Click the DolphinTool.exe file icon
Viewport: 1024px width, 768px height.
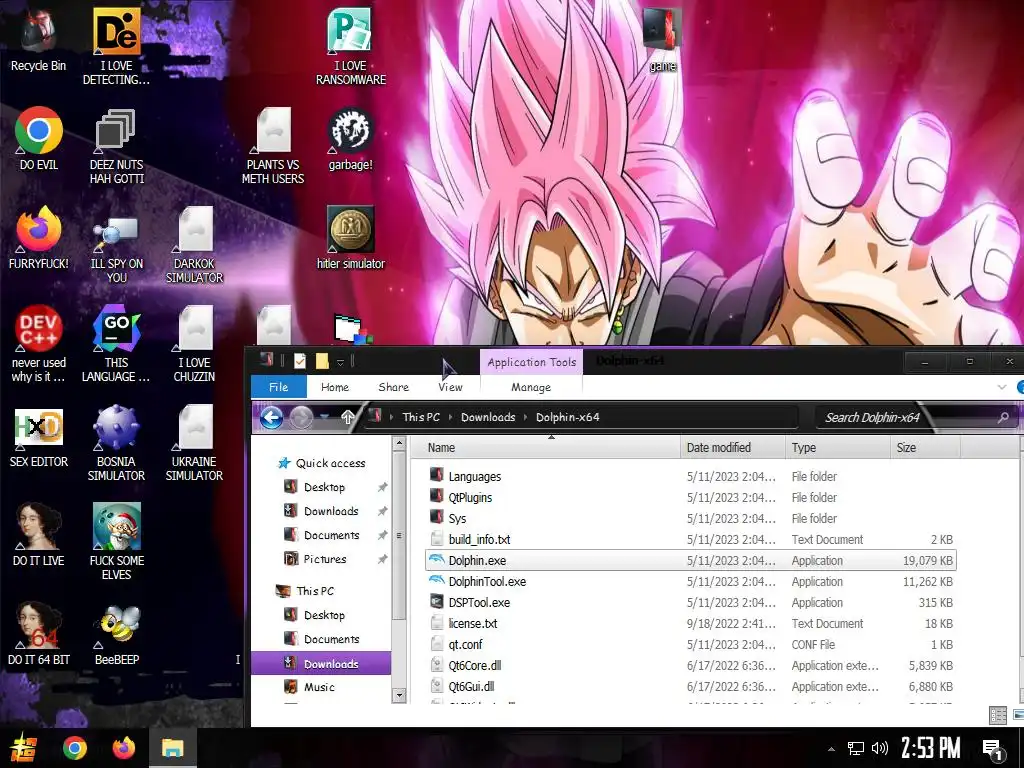click(x=437, y=581)
